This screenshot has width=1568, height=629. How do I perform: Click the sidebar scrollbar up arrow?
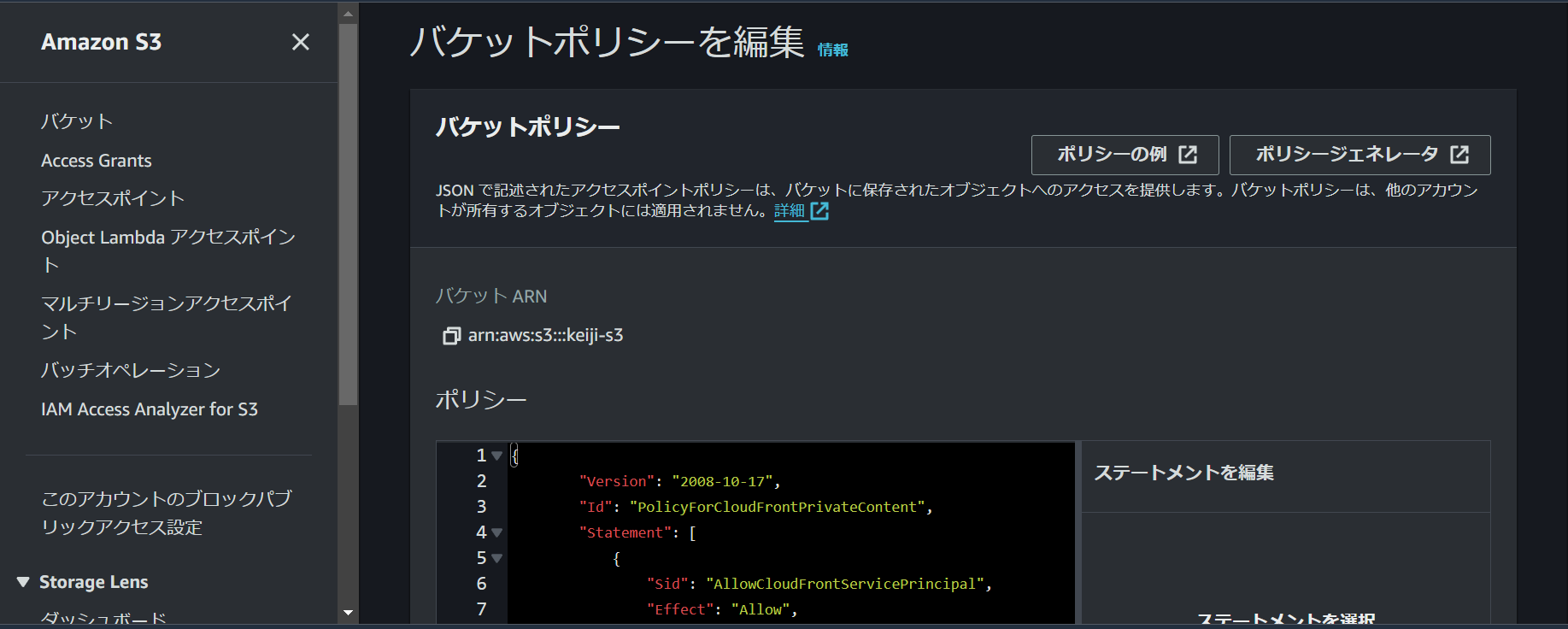click(348, 13)
